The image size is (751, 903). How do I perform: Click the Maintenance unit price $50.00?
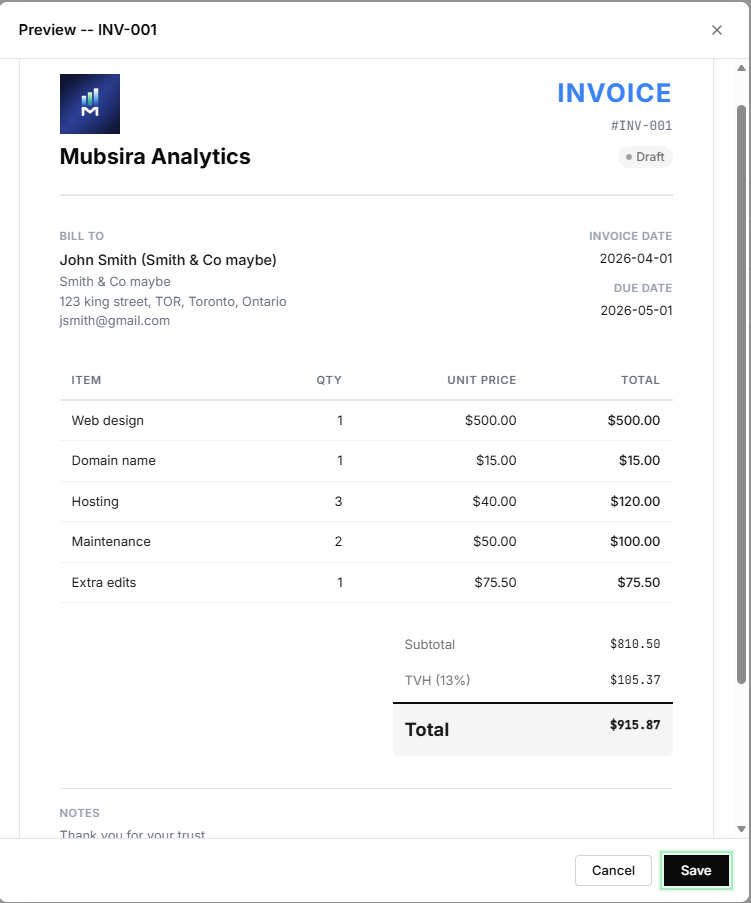point(495,541)
